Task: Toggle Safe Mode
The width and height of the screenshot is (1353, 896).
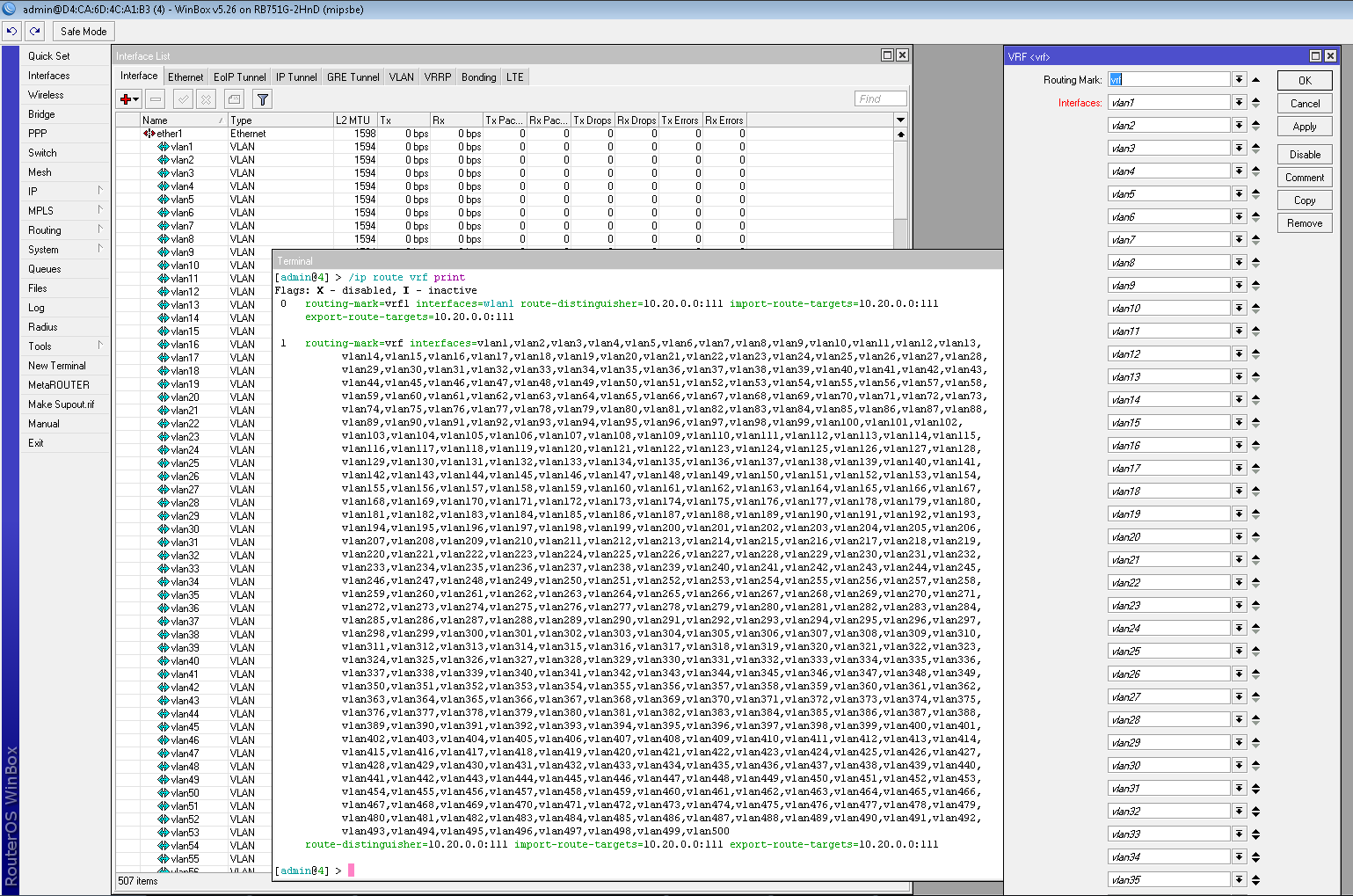Action: click(x=83, y=31)
